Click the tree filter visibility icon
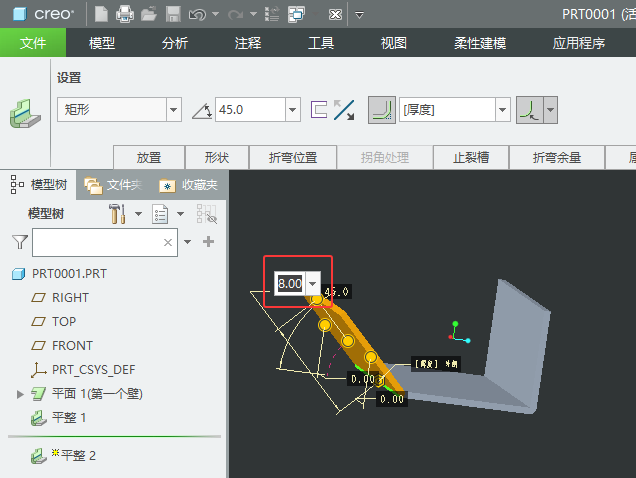The height and width of the screenshot is (478, 636). [206, 214]
